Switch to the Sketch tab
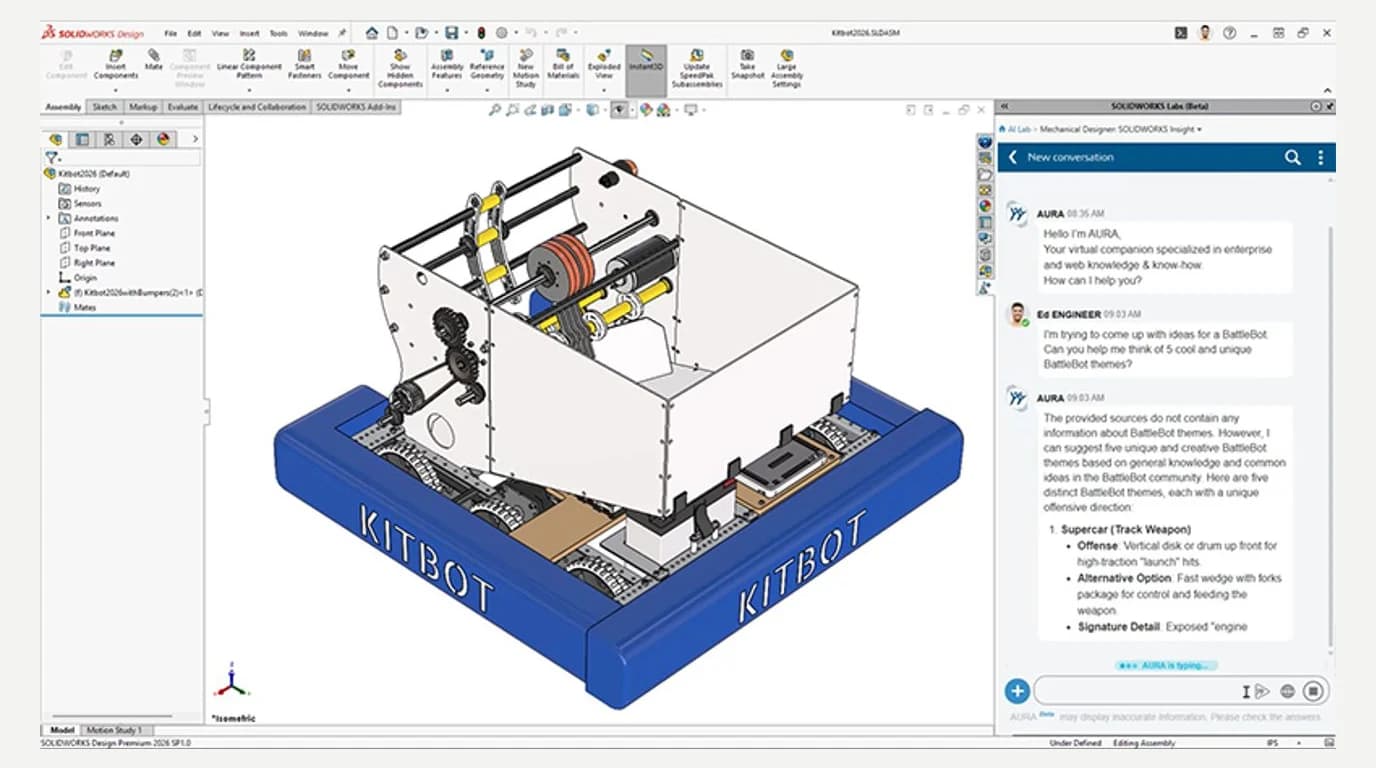The height and width of the screenshot is (768, 1376). point(104,107)
